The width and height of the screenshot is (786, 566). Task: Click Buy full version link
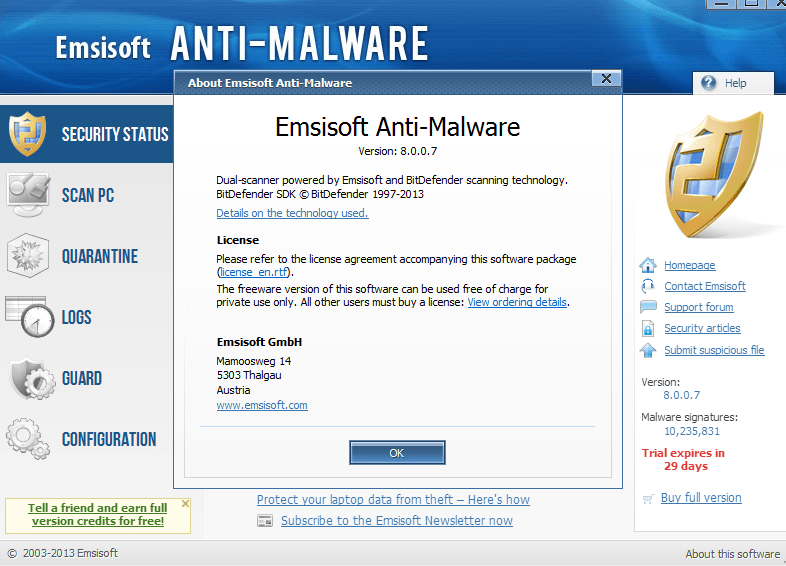tap(701, 497)
